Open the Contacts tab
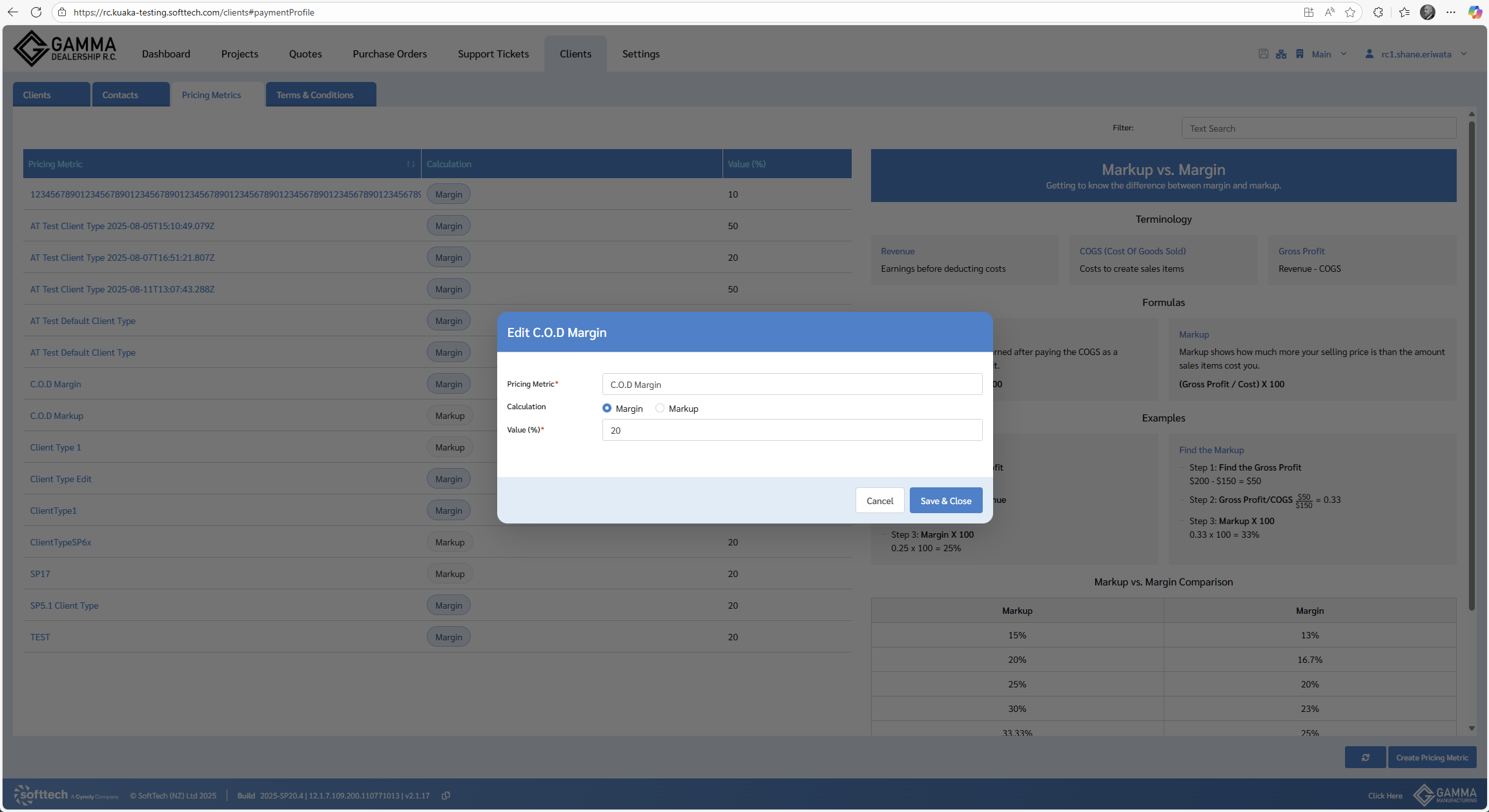Screen dimensions: 1489x812 [x=120, y=95]
